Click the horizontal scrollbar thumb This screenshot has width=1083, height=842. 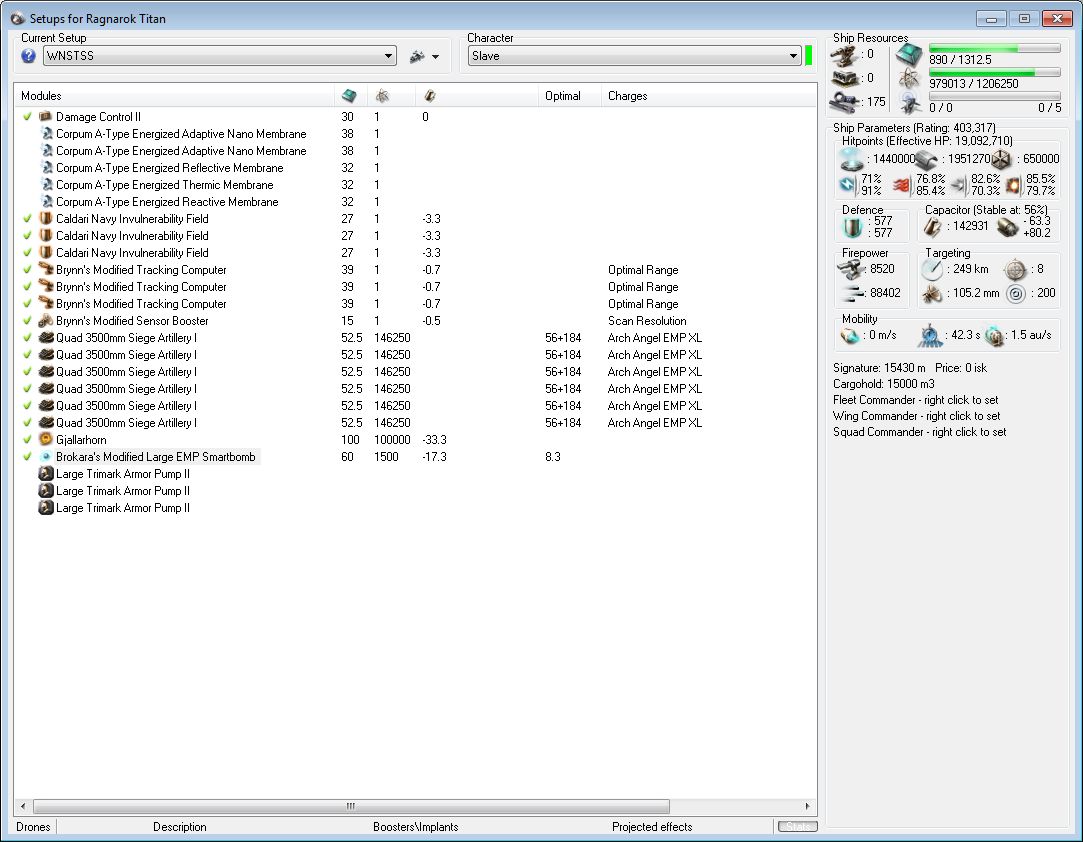pos(351,806)
